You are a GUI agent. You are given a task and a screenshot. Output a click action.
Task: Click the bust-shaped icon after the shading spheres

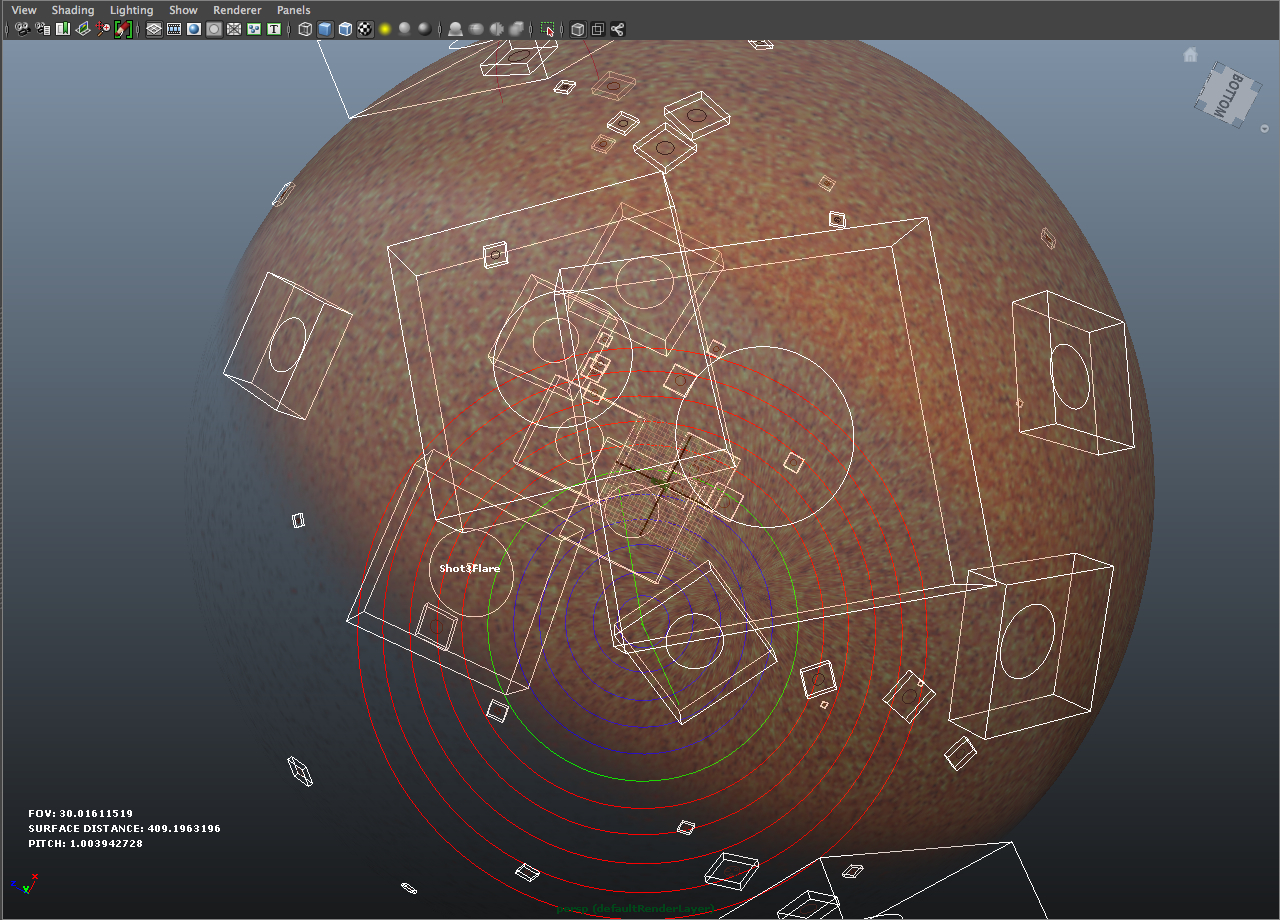point(455,29)
